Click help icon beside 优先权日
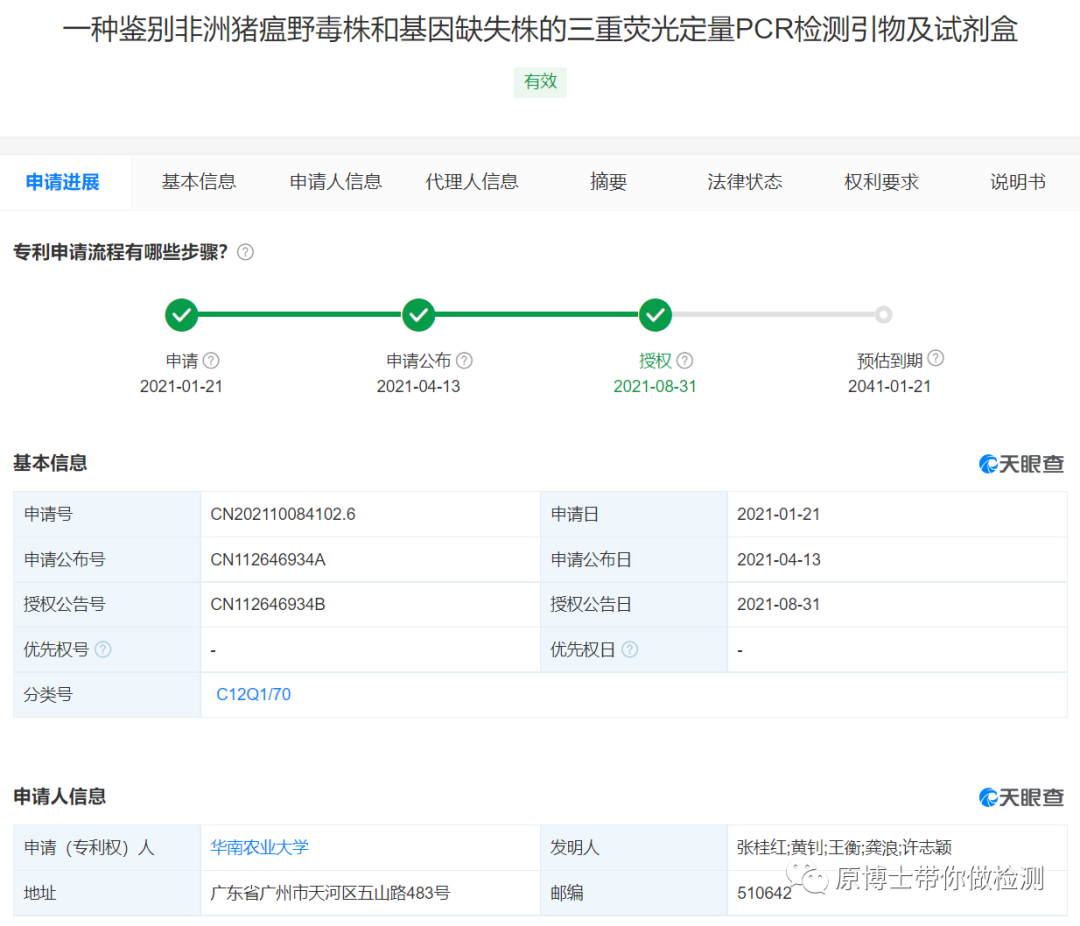 629,650
